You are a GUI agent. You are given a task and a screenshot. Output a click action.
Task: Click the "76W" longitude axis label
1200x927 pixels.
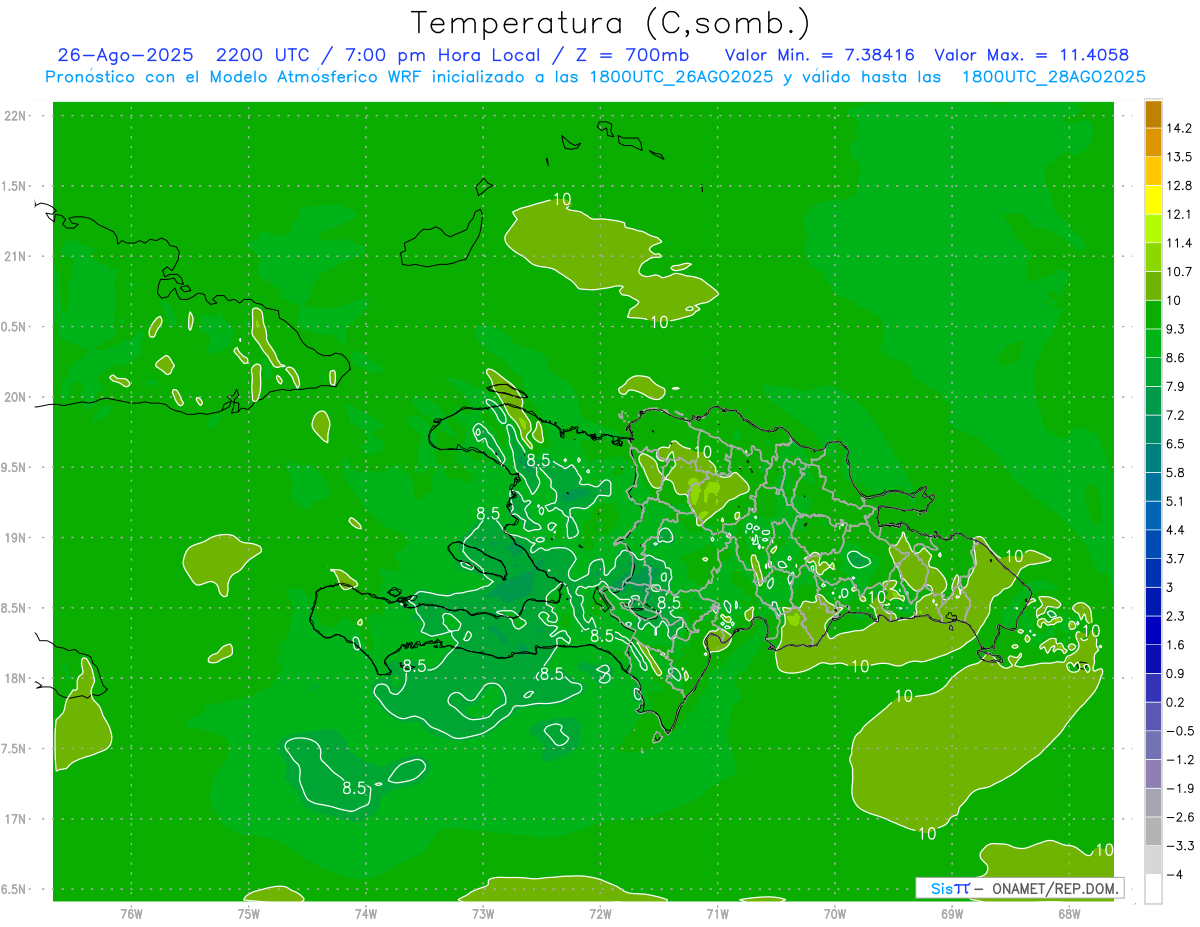(131, 913)
